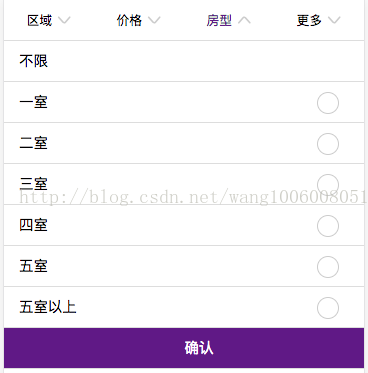The height and width of the screenshot is (373, 368).
Task: Choose the 一室 text label
Action: pyautogui.click(x=33, y=102)
